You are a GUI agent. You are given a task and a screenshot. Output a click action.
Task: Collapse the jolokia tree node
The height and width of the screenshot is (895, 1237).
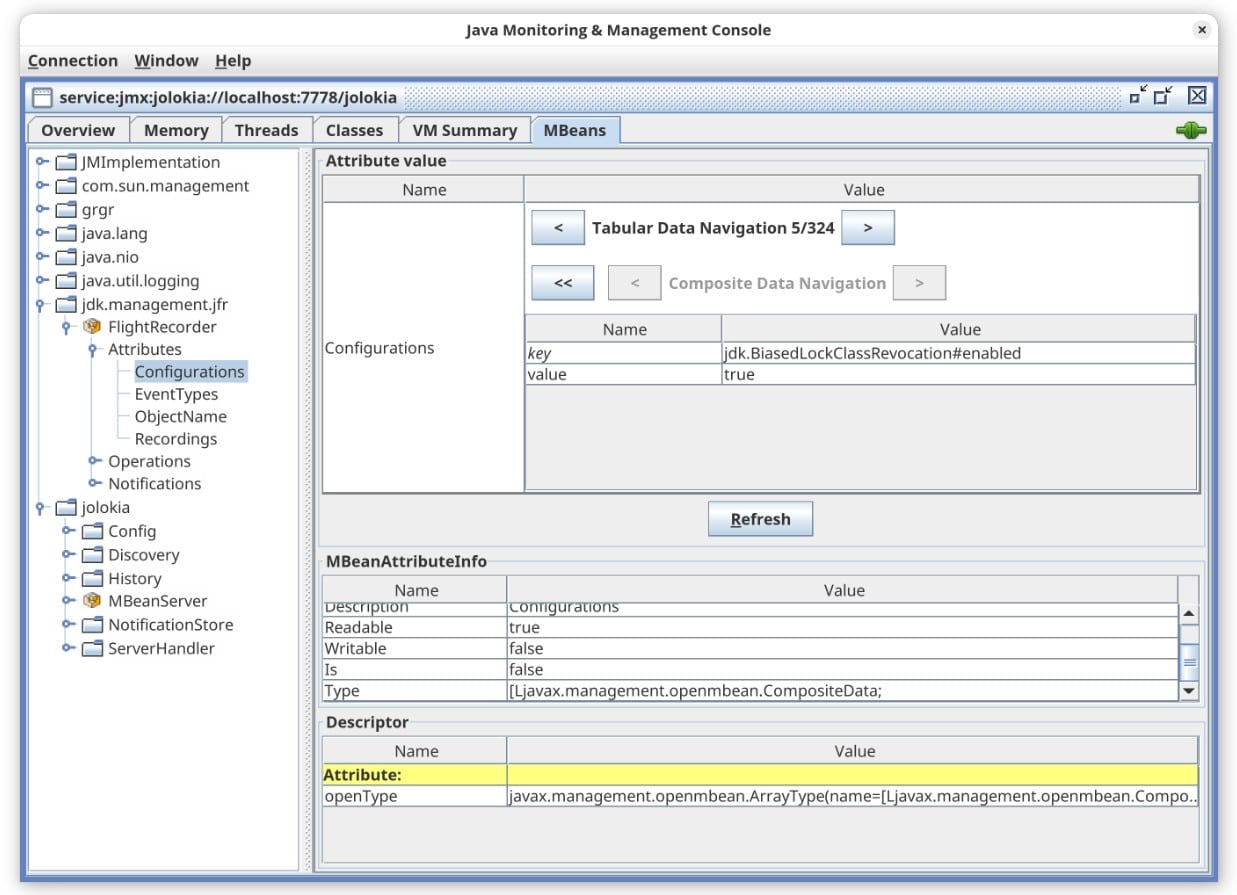click(41, 508)
